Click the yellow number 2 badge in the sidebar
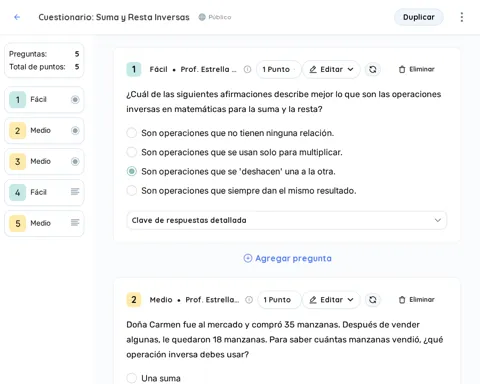This screenshot has width=480, height=384. coord(17,131)
